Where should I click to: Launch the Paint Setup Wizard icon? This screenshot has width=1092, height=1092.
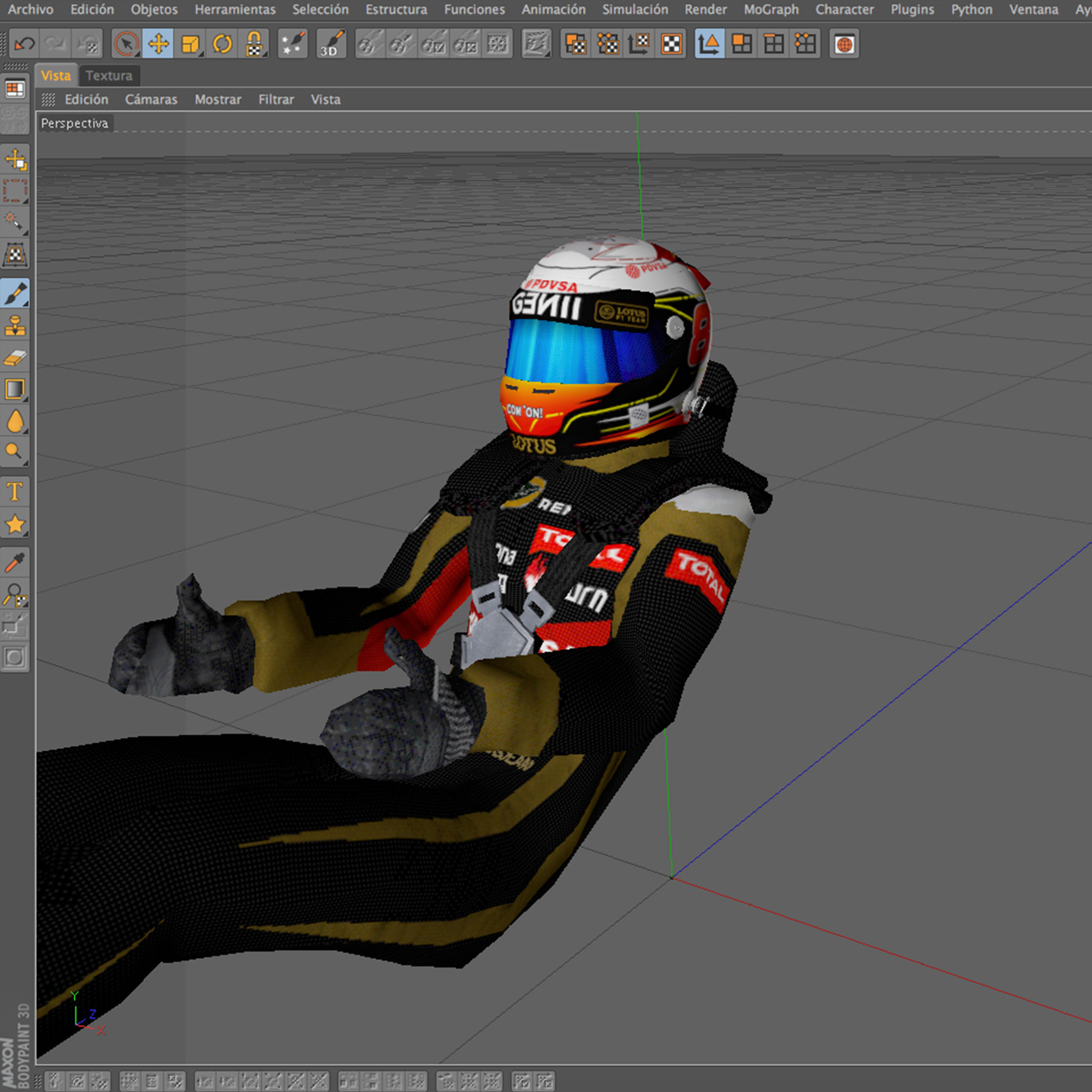point(293,44)
